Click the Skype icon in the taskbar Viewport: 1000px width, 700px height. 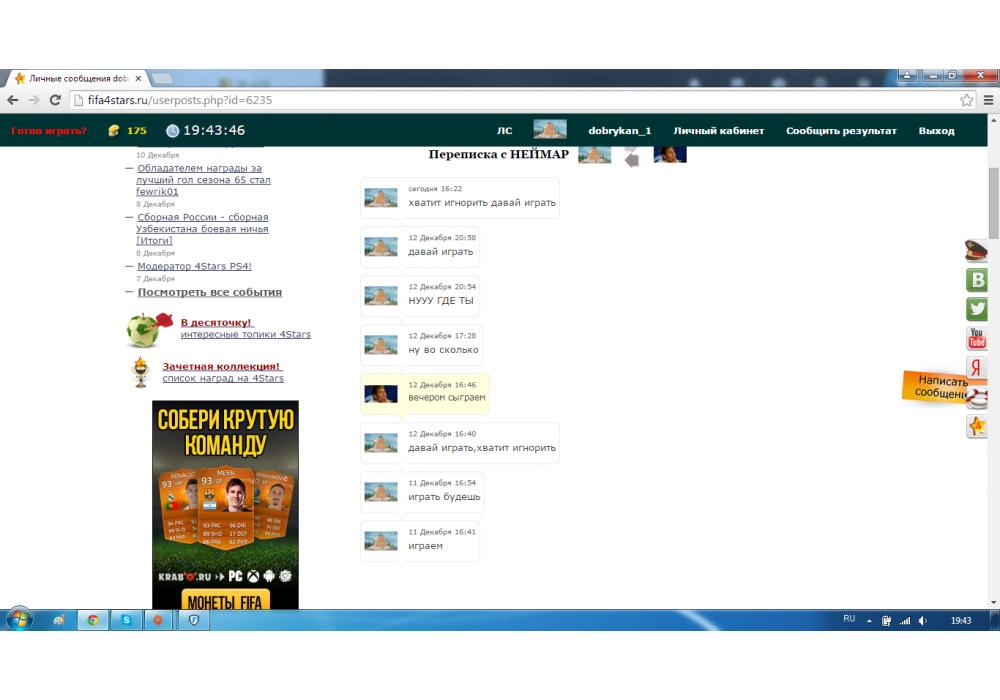(125, 620)
